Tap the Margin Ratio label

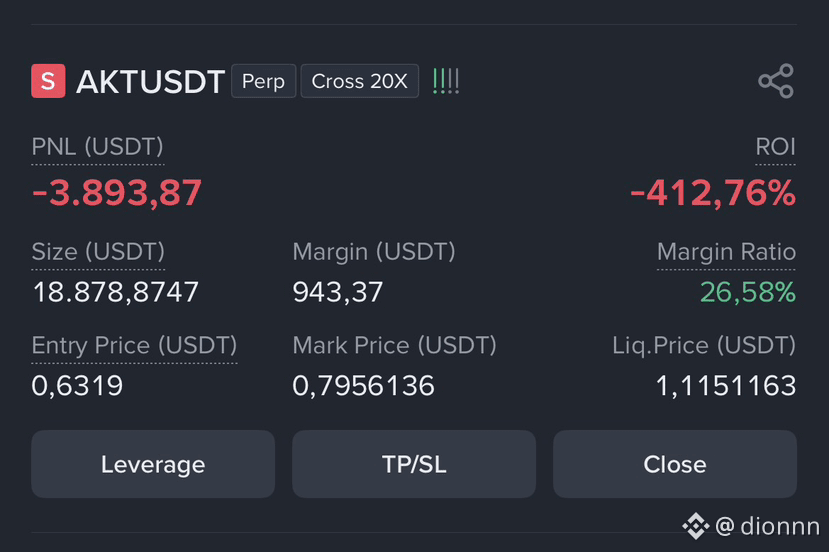tap(726, 252)
